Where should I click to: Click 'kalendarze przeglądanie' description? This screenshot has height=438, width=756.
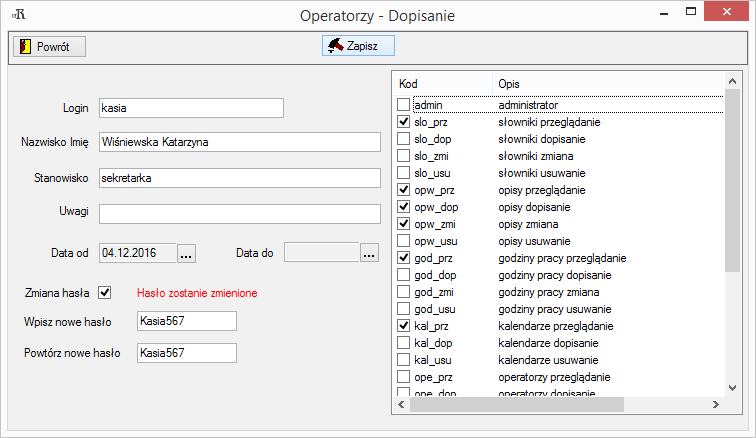click(555, 326)
